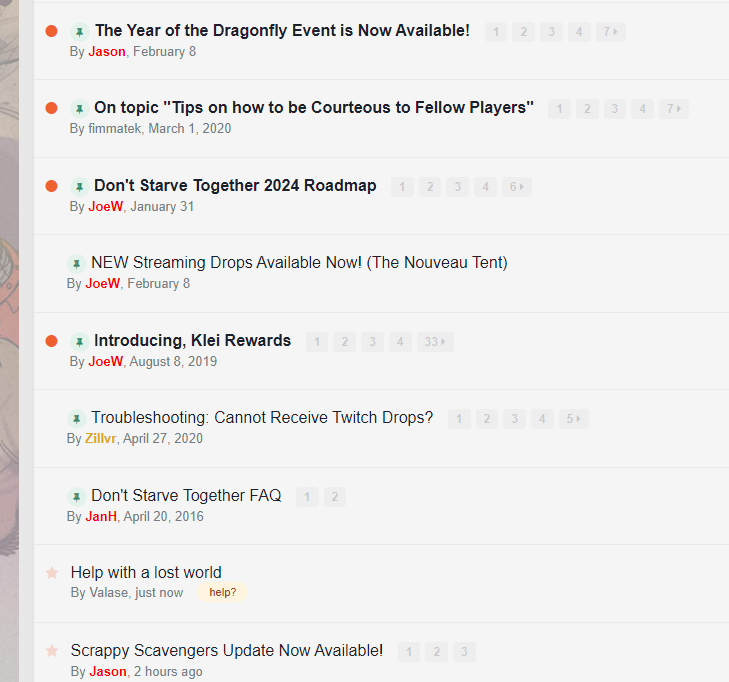Jump to last page 7 of Dragonfly Event topic
Viewport: 729px width, 682px height.
[x=610, y=32]
